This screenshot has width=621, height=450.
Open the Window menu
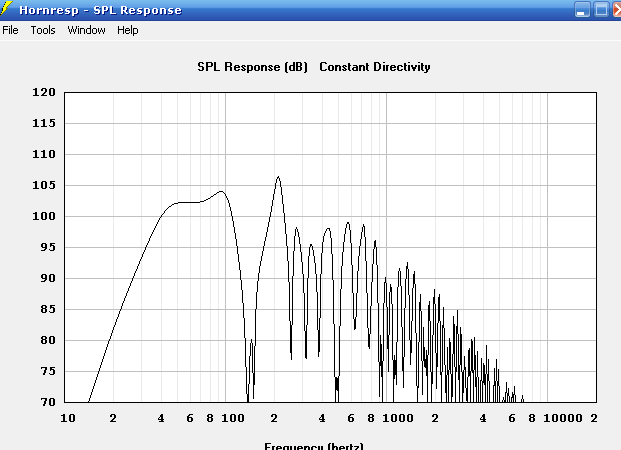point(86,30)
